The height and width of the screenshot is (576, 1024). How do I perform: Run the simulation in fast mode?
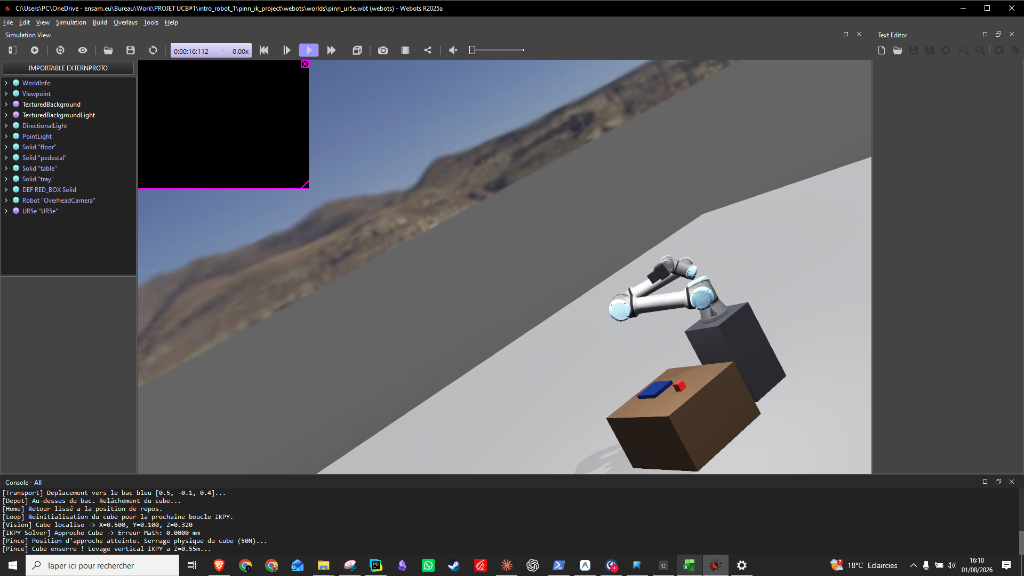(x=331, y=50)
